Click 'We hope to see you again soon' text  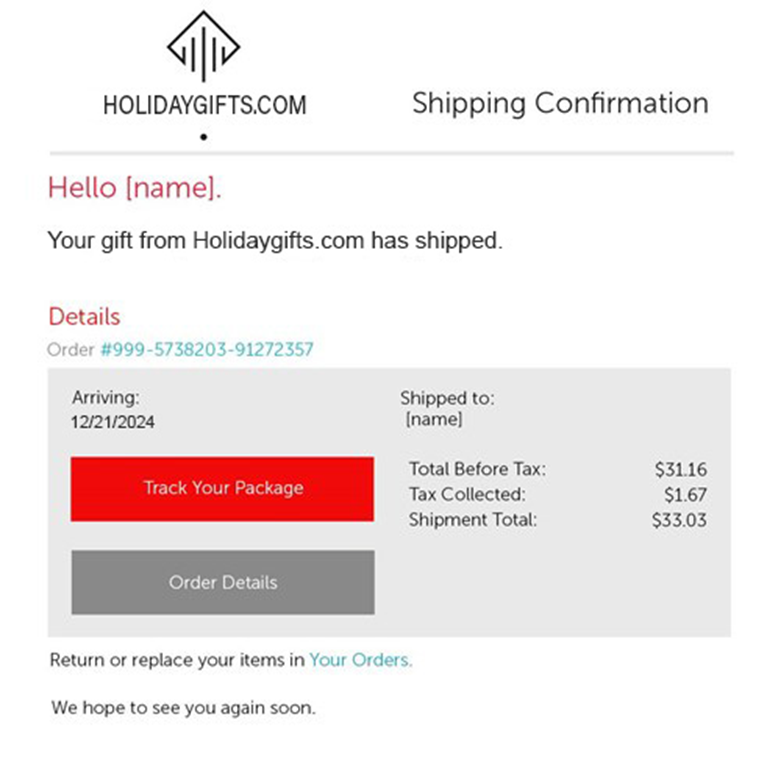click(x=183, y=708)
